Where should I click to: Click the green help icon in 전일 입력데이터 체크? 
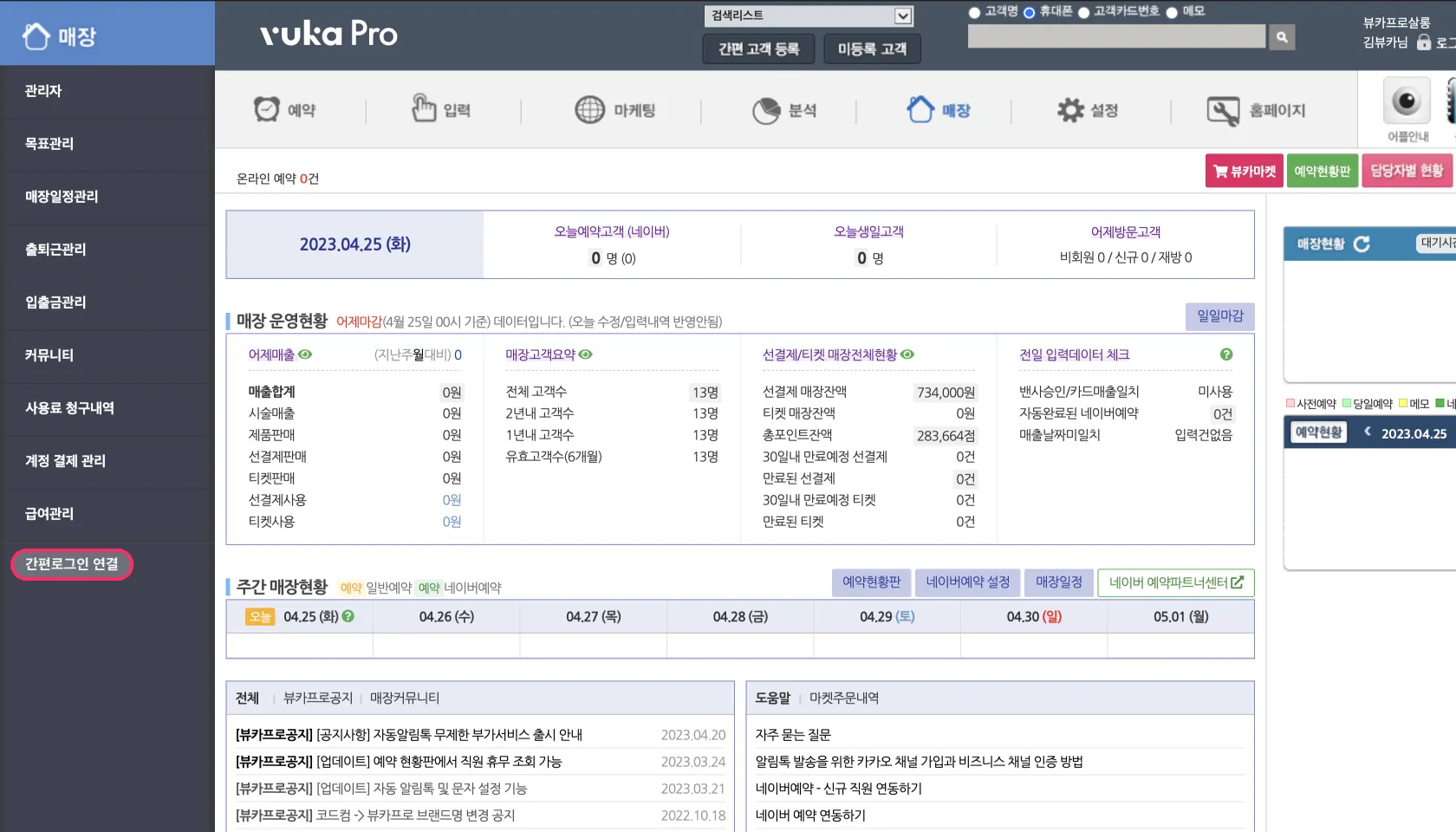tap(1226, 354)
